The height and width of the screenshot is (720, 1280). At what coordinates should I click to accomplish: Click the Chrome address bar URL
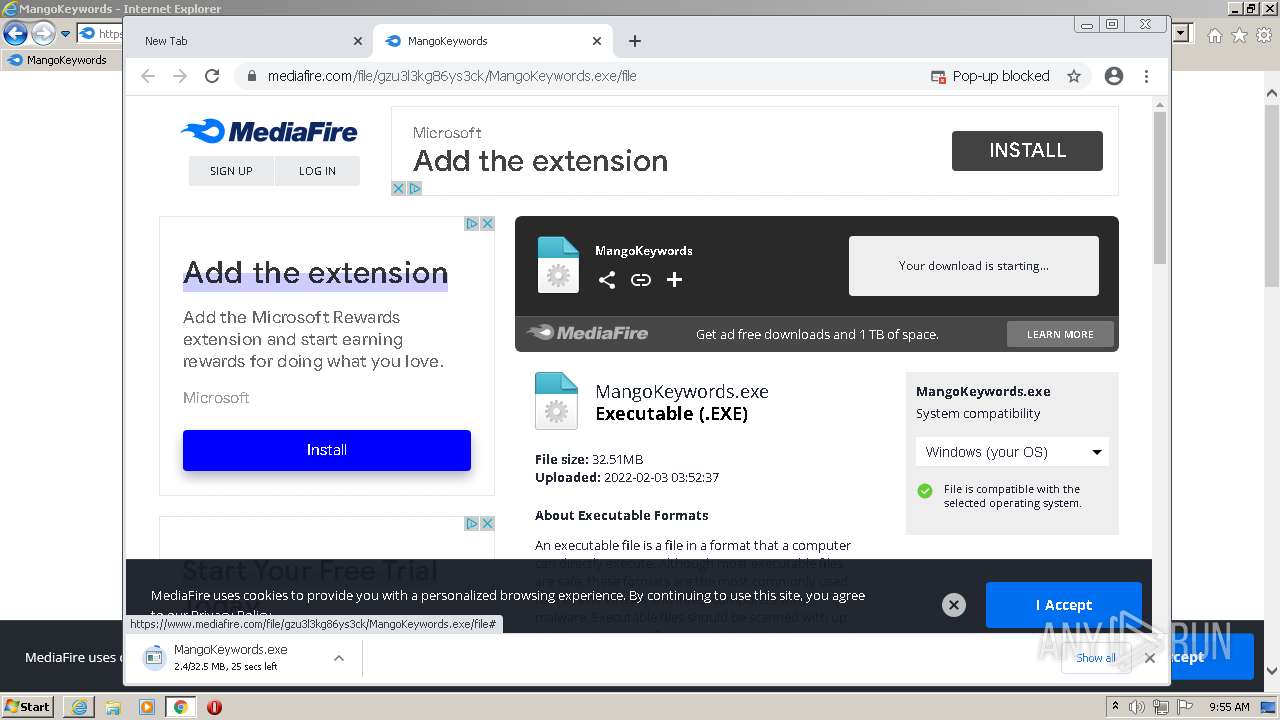(452, 76)
